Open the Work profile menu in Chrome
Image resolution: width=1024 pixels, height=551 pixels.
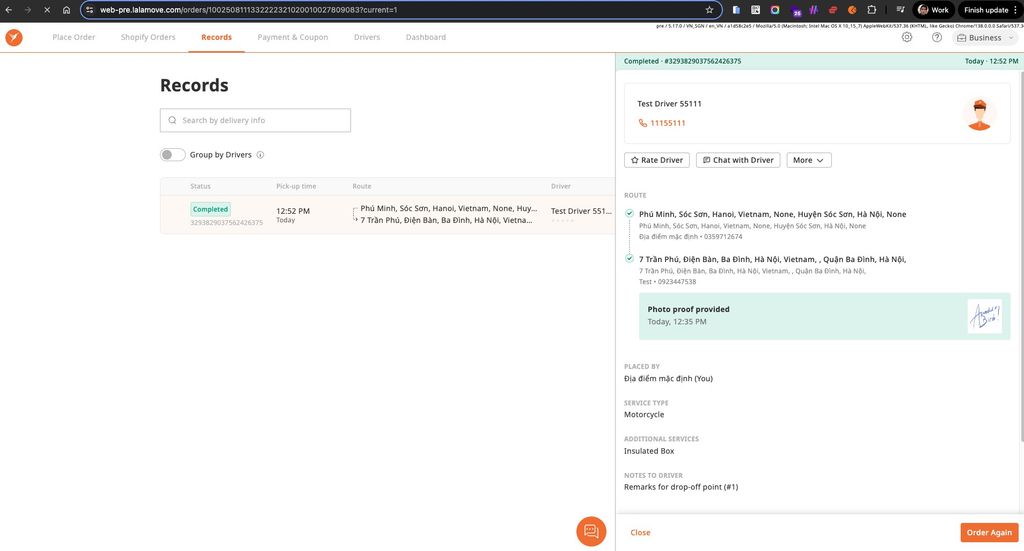(x=933, y=10)
